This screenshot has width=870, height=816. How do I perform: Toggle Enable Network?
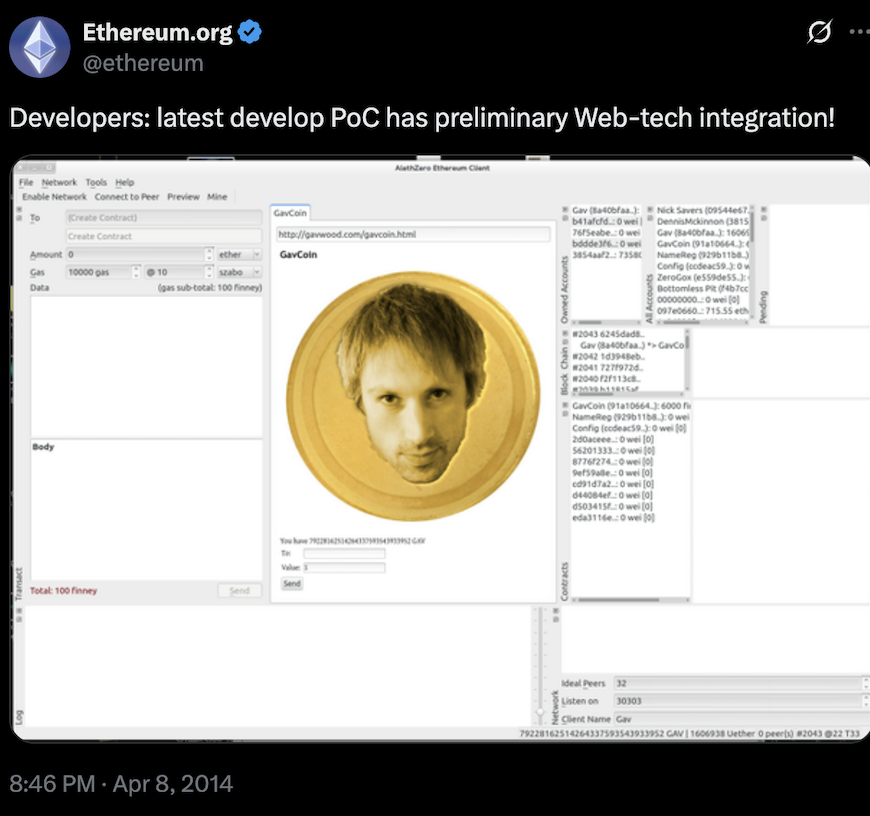tap(53, 197)
